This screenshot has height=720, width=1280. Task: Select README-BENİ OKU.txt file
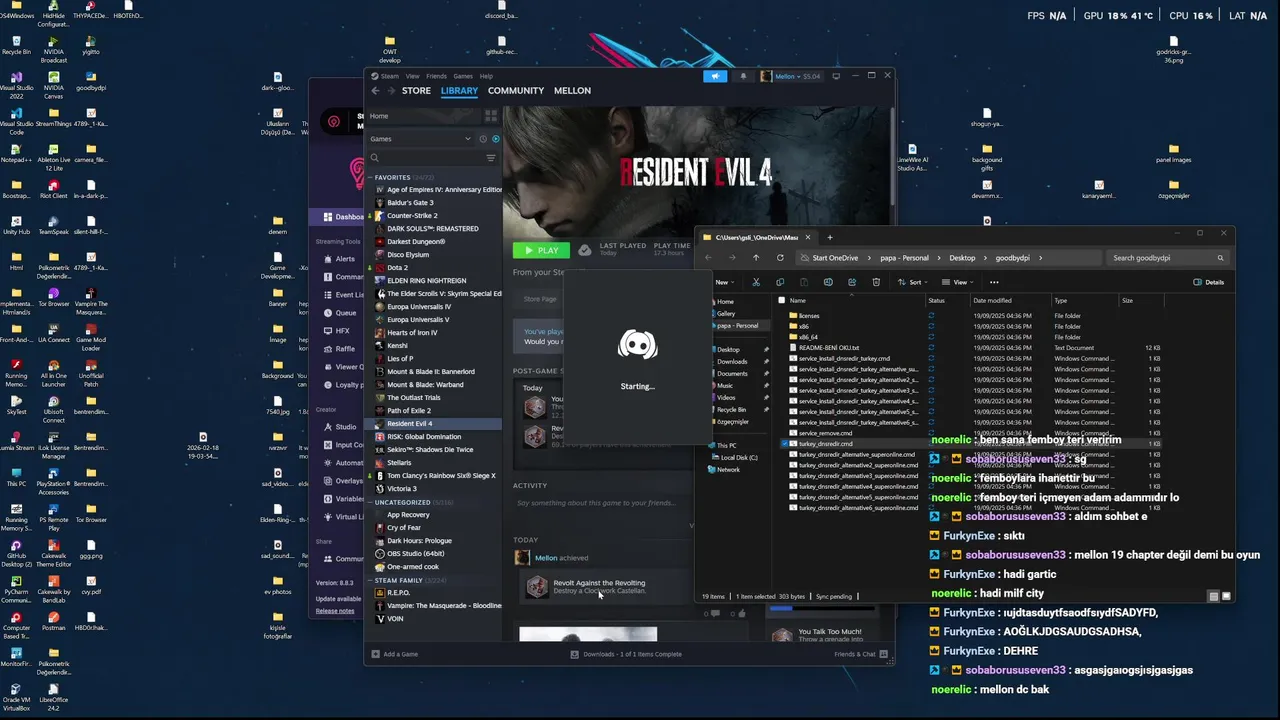coord(828,348)
